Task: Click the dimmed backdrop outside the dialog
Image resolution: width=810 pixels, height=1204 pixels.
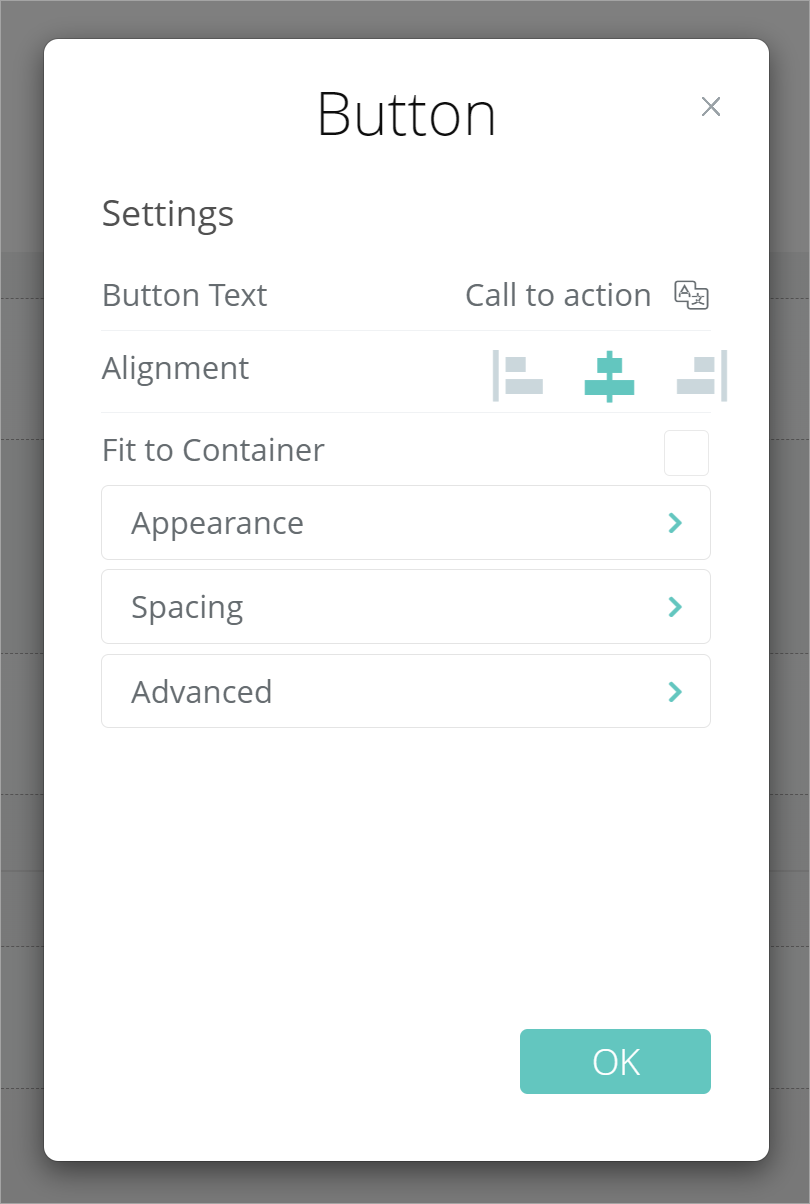Action: click(20, 600)
